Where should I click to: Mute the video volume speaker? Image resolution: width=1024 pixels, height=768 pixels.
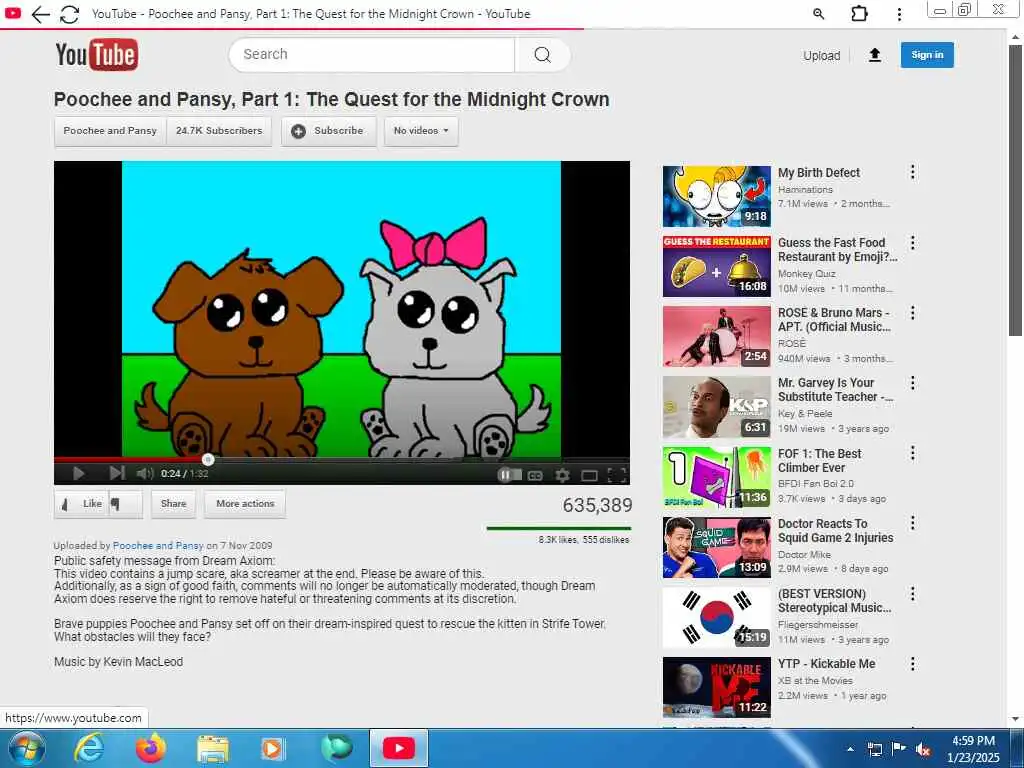click(144, 473)
